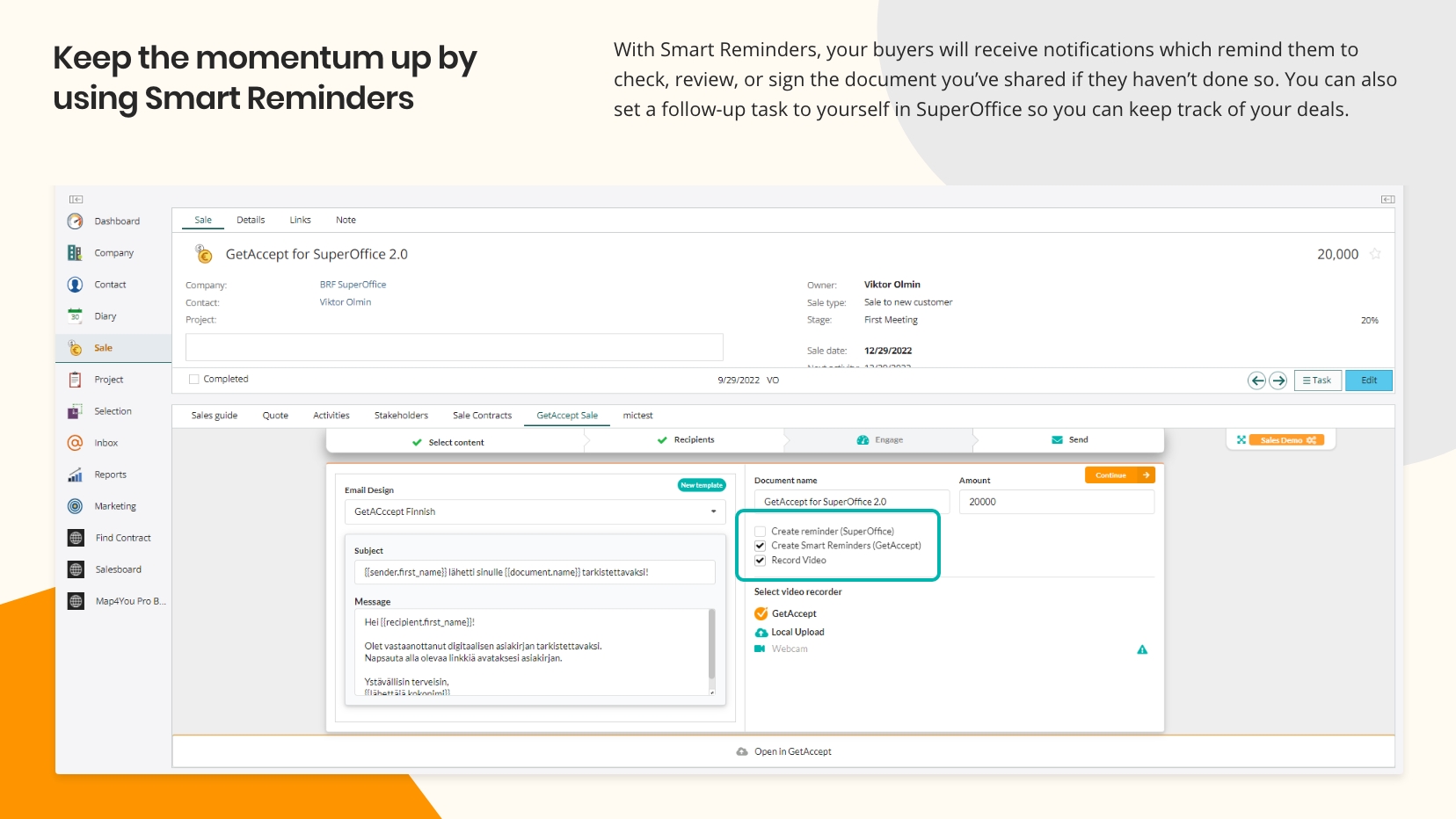Open the Marketing target icon
The image size is (1456, 819).
(x=76, y=506)
